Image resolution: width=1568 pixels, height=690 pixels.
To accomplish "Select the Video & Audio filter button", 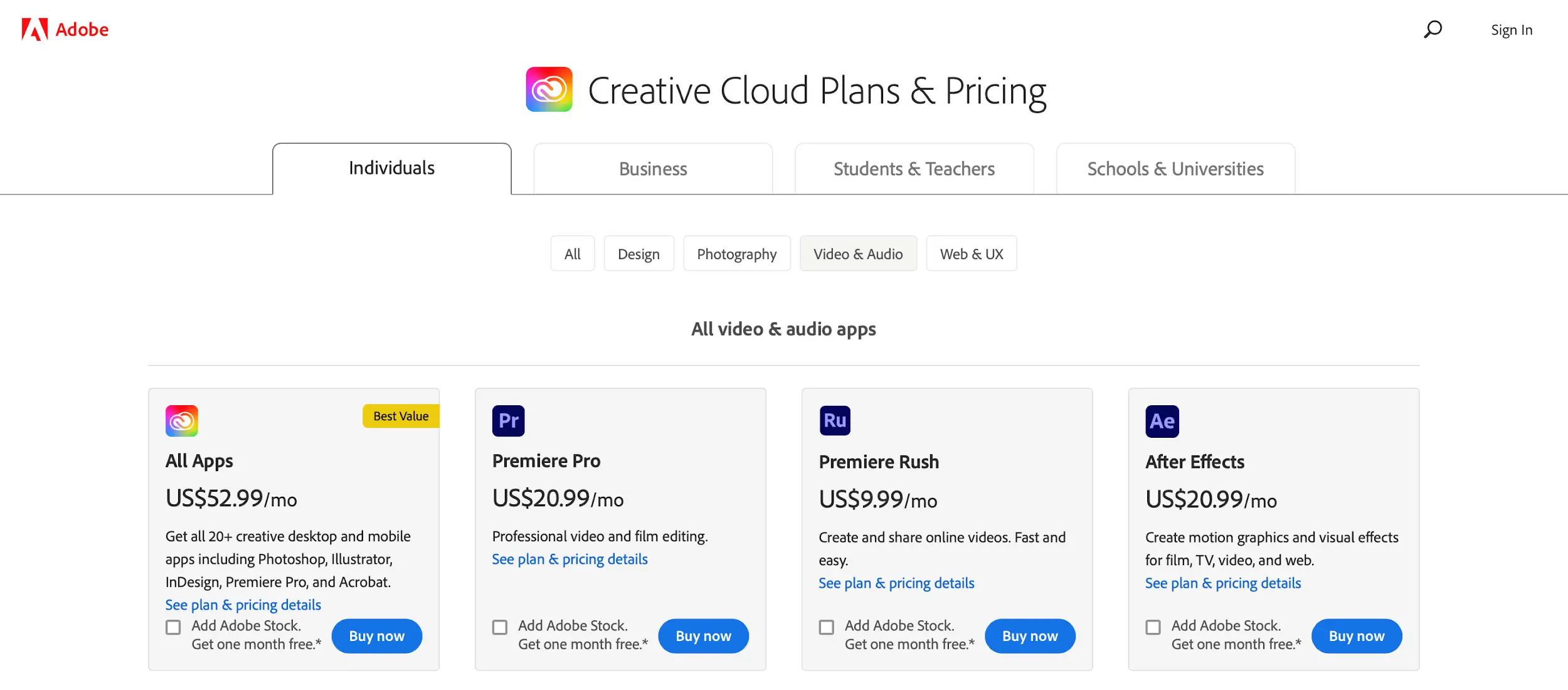I will [x=858, y=253].
